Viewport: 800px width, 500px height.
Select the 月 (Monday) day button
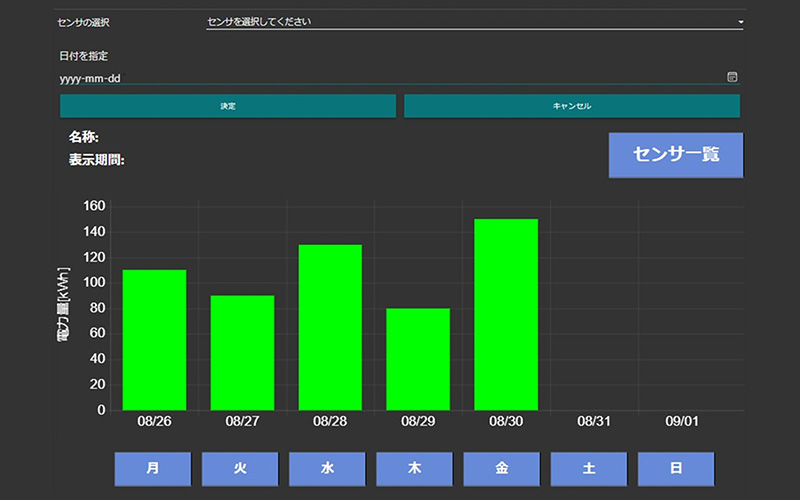(152, 468)
